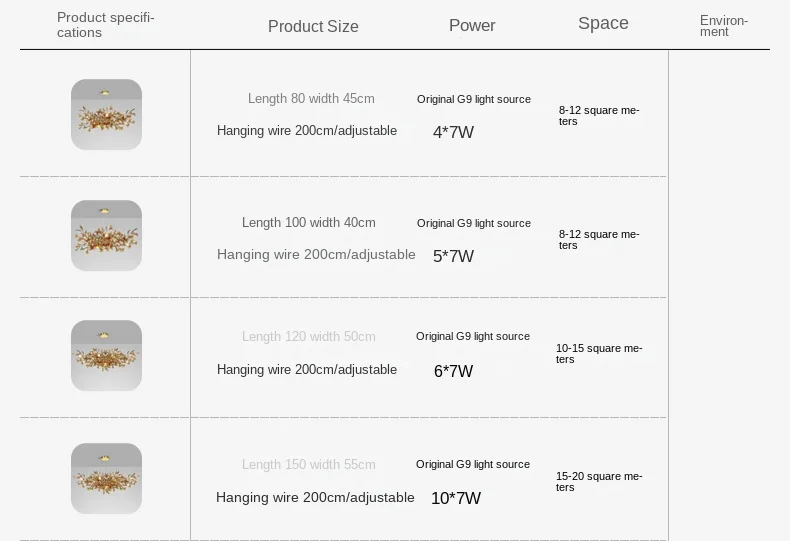The width and height of the screenshot is (790, 541).
Task: Click the 150cm chandelier product thumbnail
Action: pos(106,479)
